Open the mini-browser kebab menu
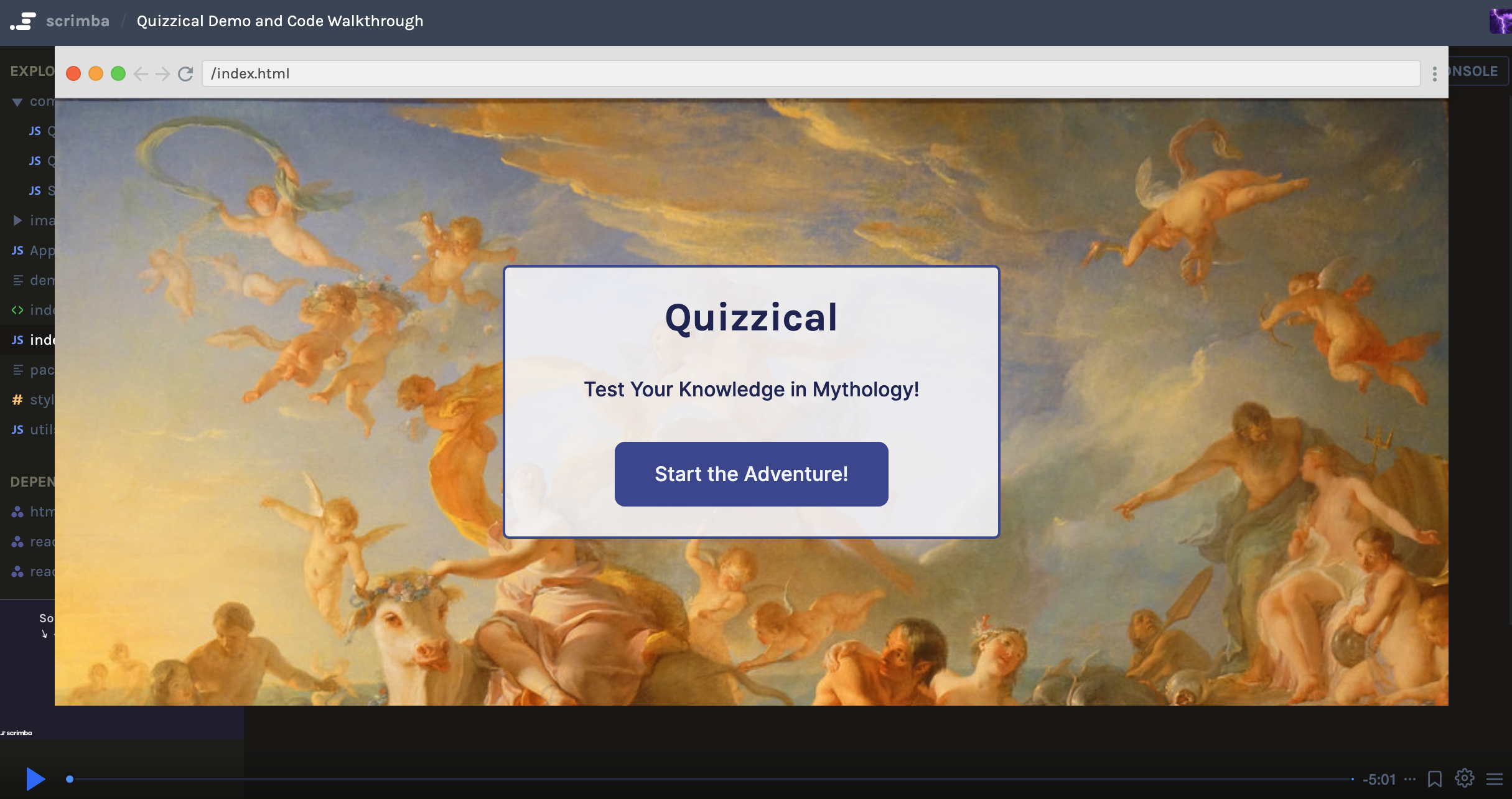This screenshot has width=1512, height=799. click(1434, 74)
